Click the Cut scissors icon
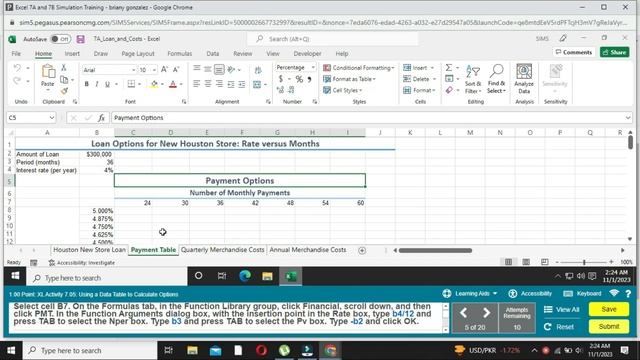Screen dimensions: 640x360 (64, 68)
